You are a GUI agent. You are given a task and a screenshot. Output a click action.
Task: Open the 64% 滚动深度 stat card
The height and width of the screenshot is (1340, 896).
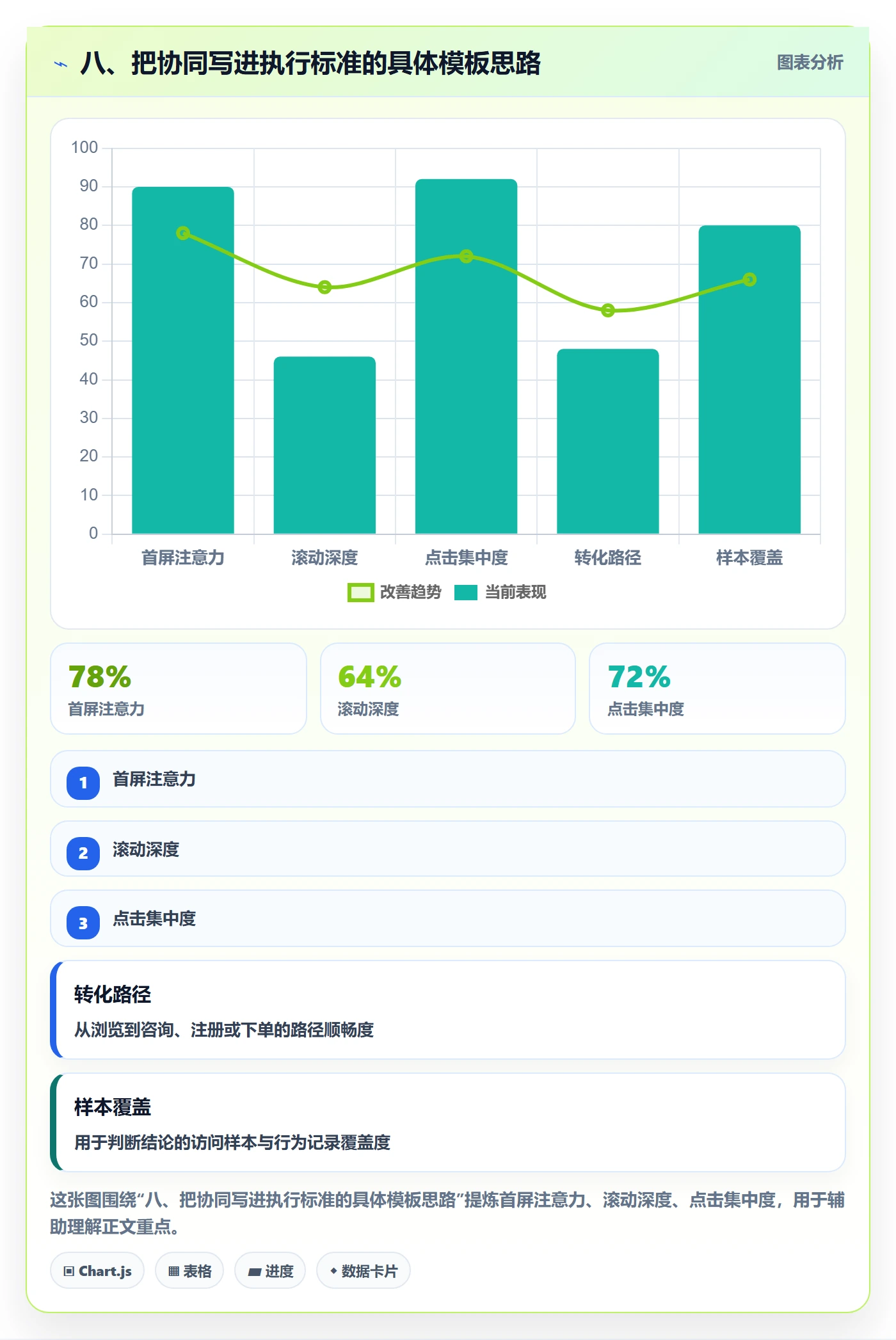[448, 689]
